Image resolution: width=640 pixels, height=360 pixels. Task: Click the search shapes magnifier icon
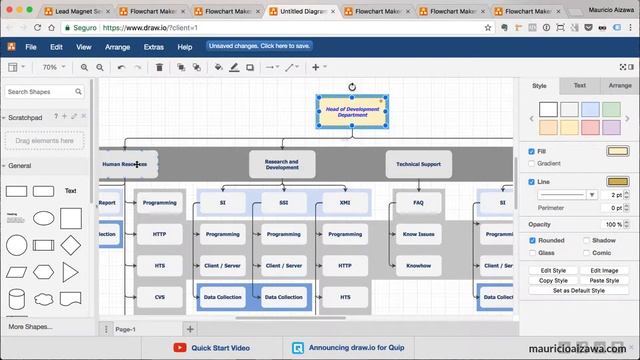pos(78,91)
